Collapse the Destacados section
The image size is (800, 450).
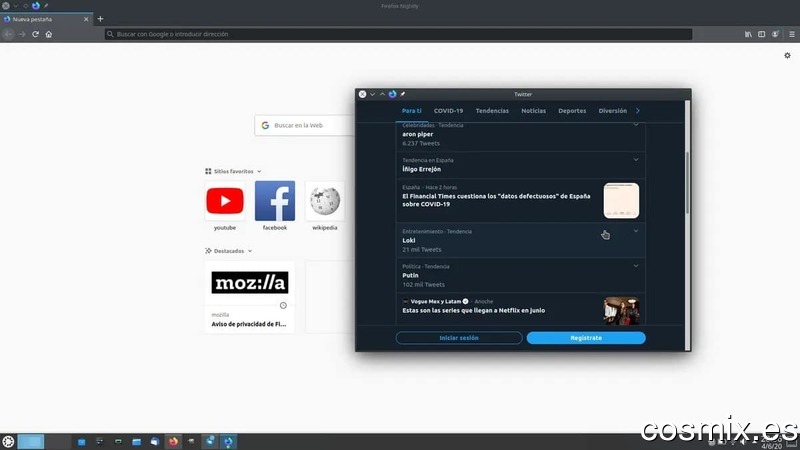coord(229,251)
